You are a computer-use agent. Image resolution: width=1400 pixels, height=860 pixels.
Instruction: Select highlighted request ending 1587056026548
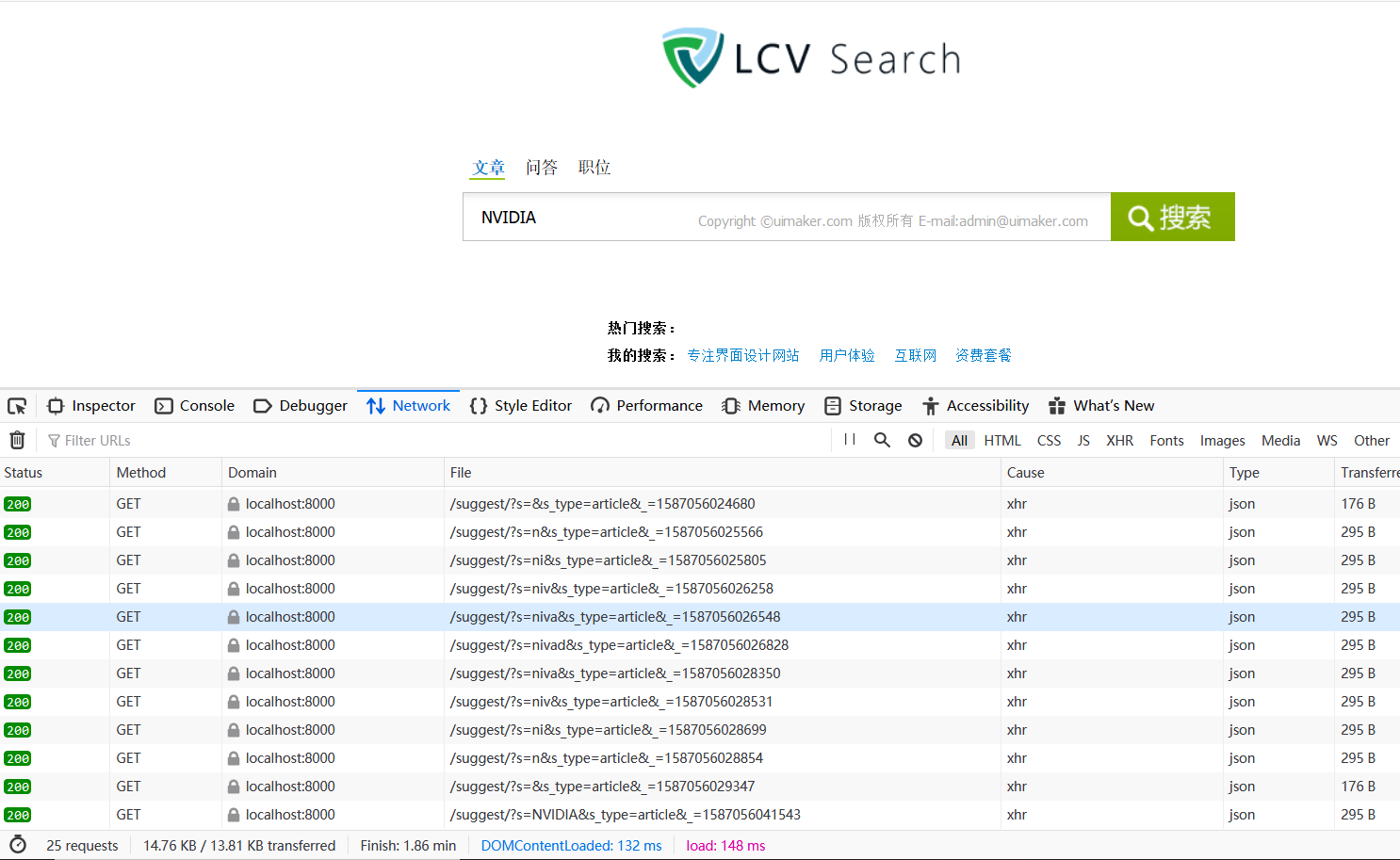point(700,617)
